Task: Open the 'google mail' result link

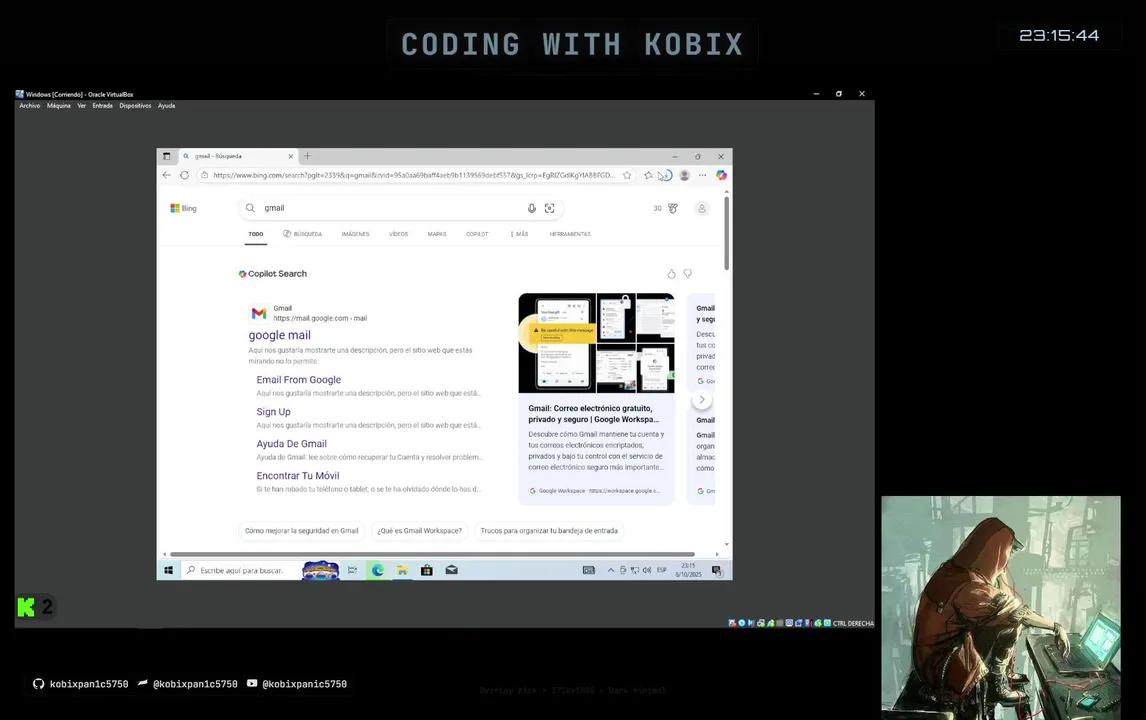Action: pyautogui.click(x=279, y=335)
